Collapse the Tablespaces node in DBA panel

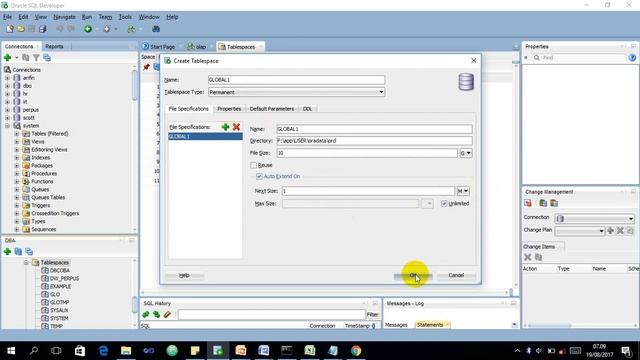[x=26, y=262]
